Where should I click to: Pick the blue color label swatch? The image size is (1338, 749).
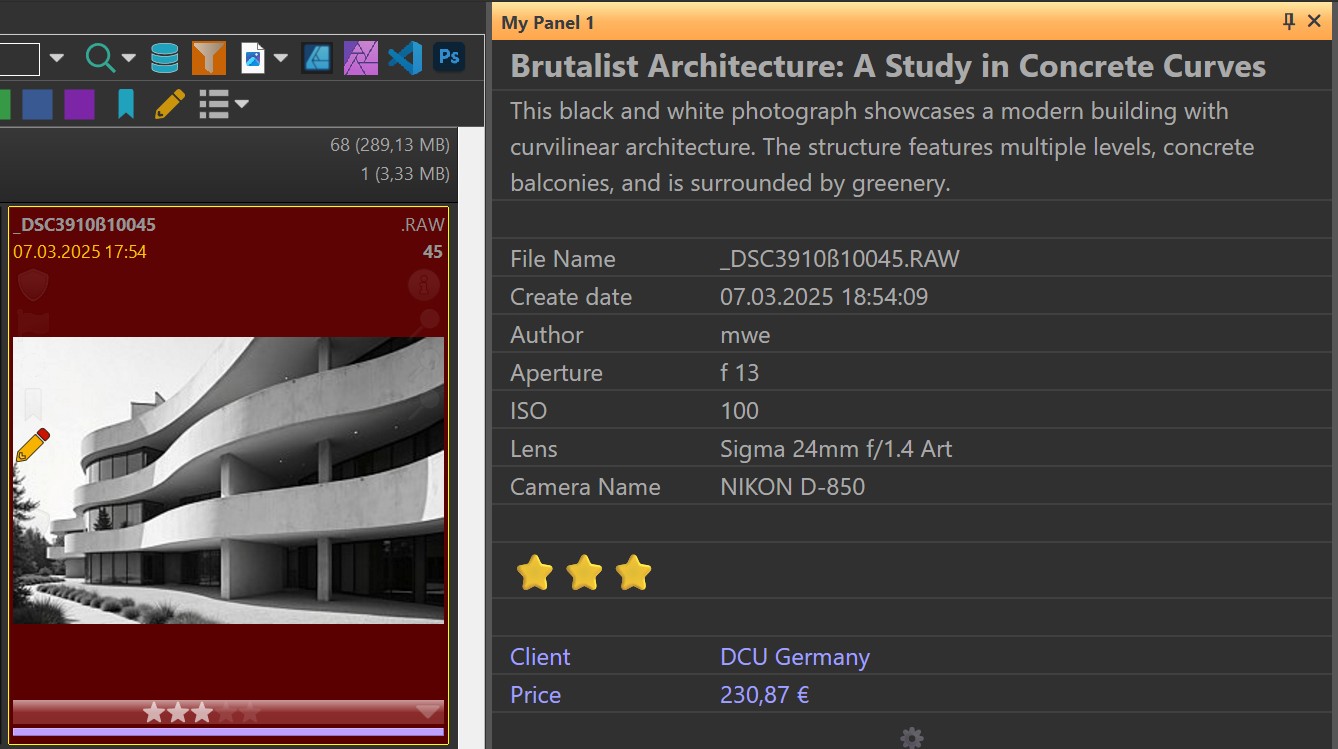coord(37,104)
